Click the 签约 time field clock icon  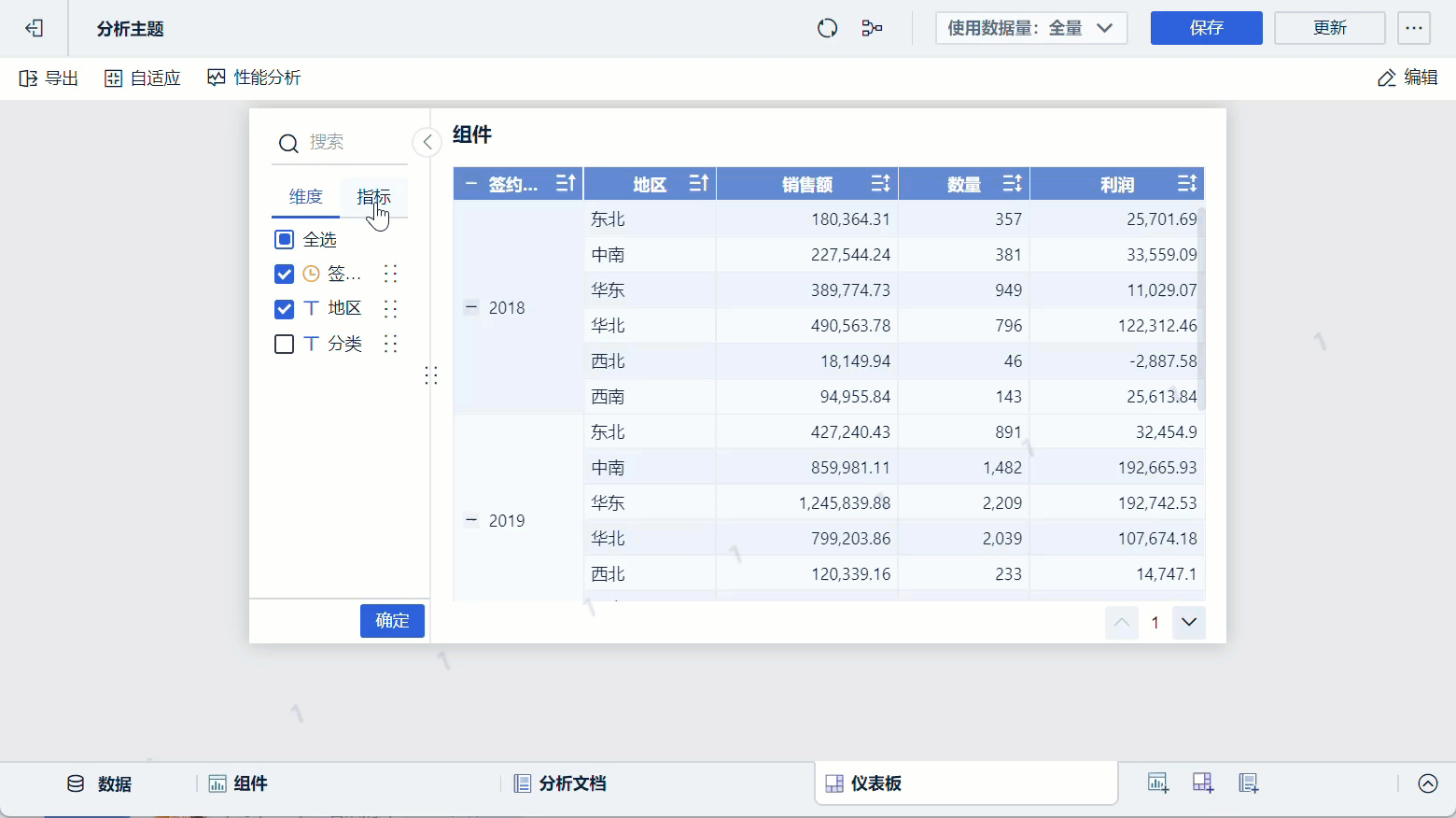coord(311,274)
